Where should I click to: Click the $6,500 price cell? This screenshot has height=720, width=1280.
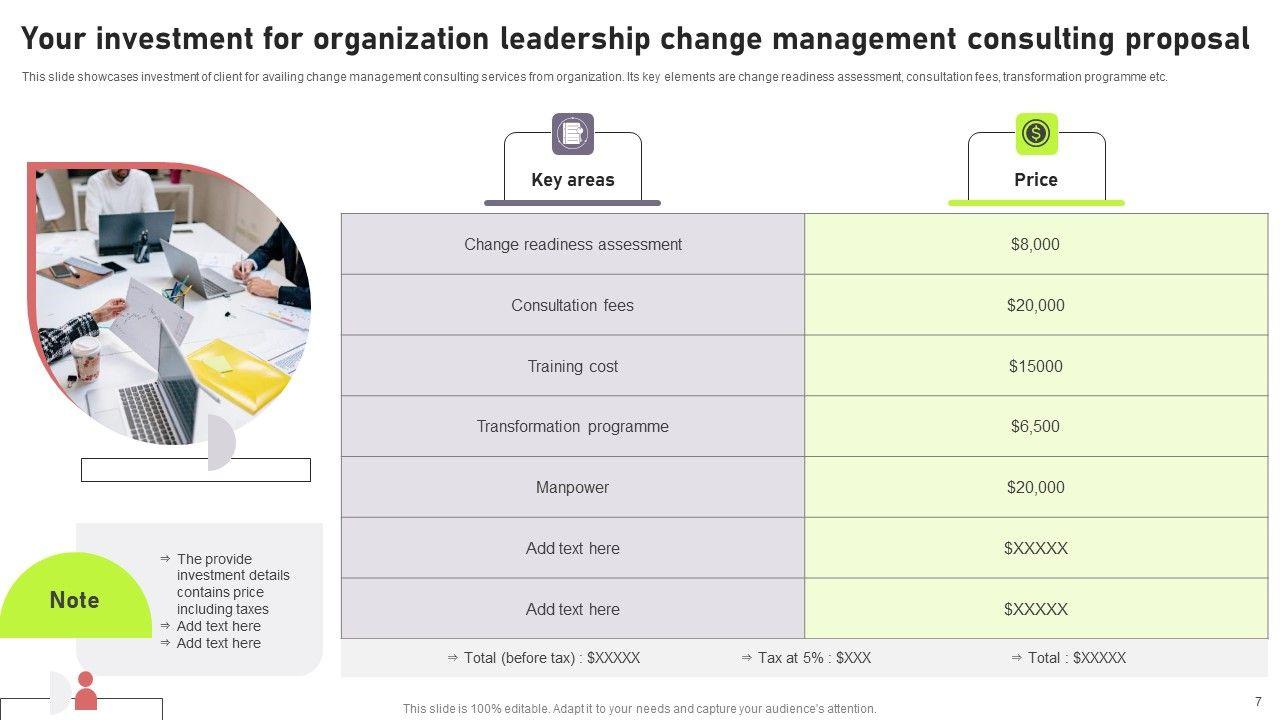tap(1035, 426)
